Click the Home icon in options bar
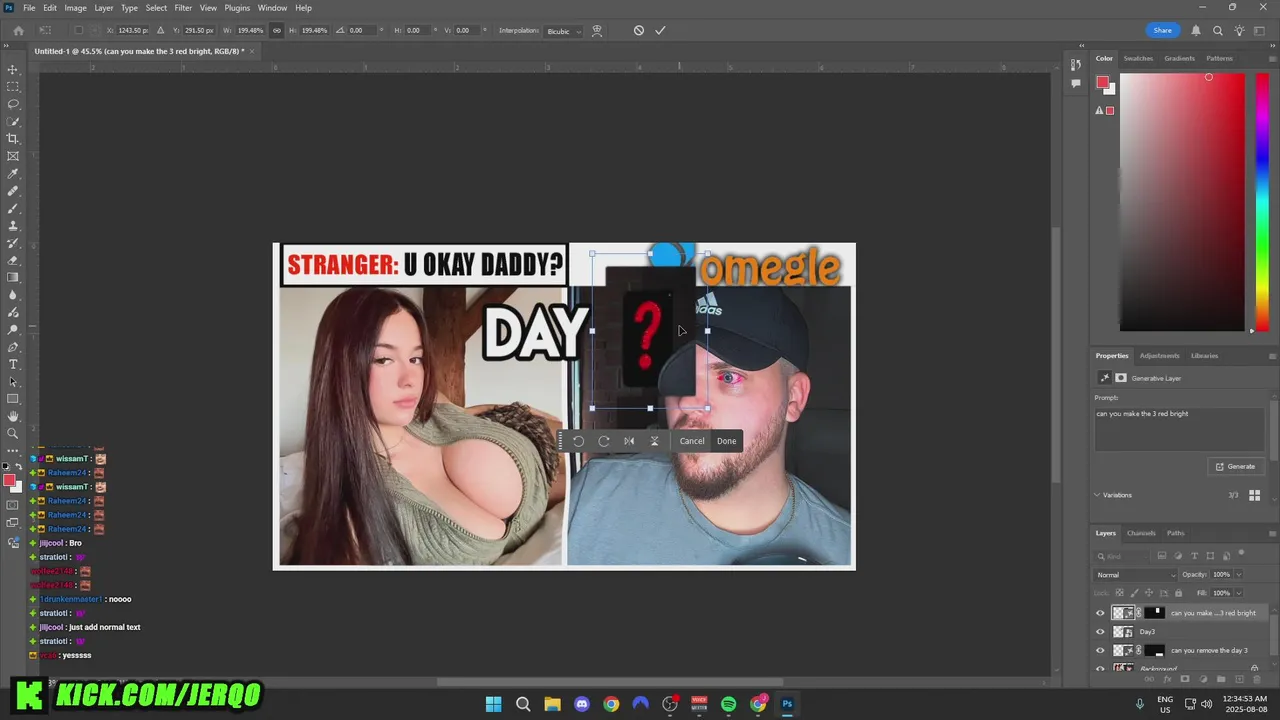This screenshot has height=720, width=1280. [x=18, y=30]
